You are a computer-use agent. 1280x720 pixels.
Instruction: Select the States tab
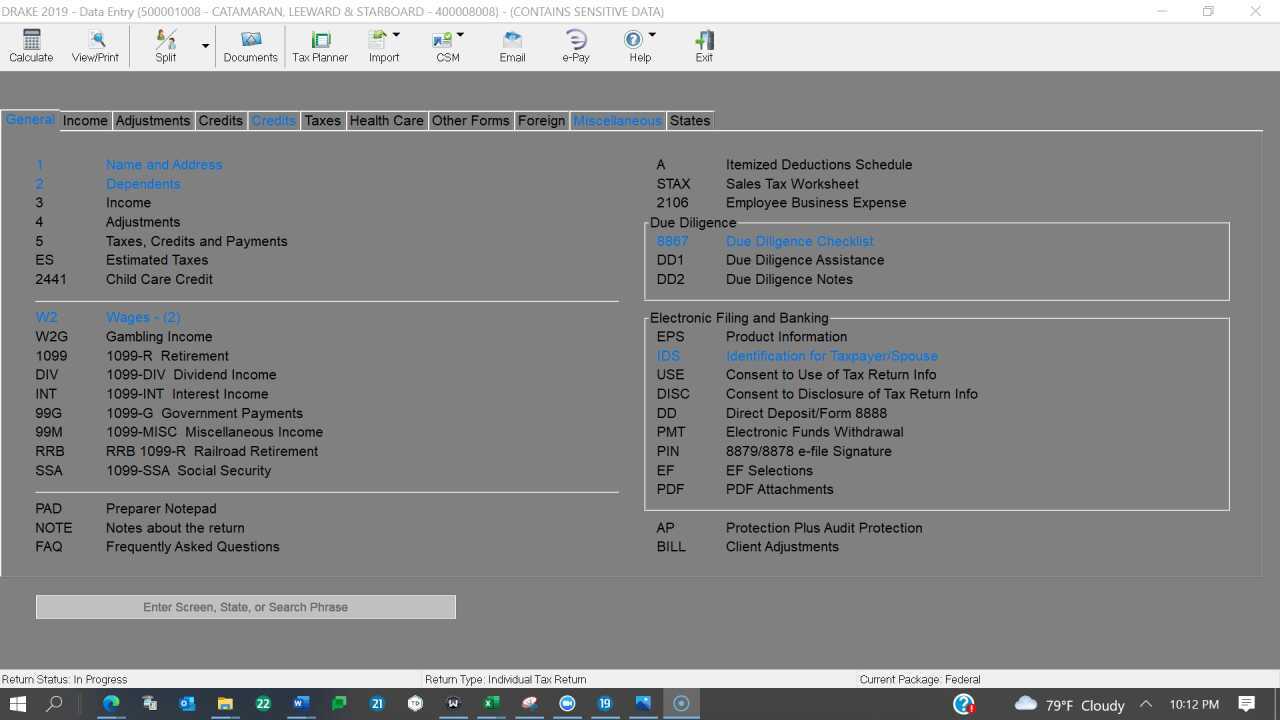689,121
